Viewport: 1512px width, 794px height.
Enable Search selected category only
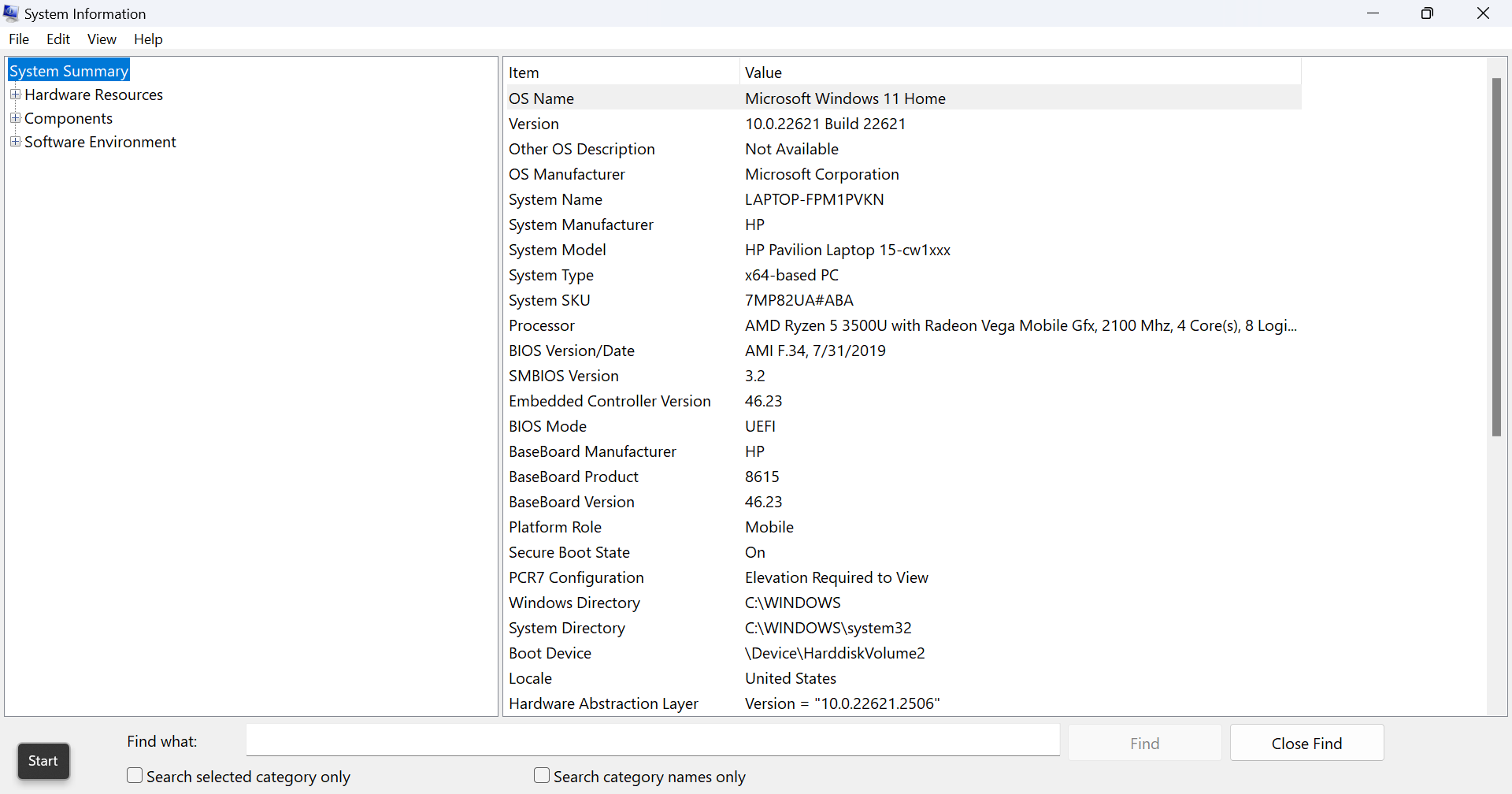point(135,776)
